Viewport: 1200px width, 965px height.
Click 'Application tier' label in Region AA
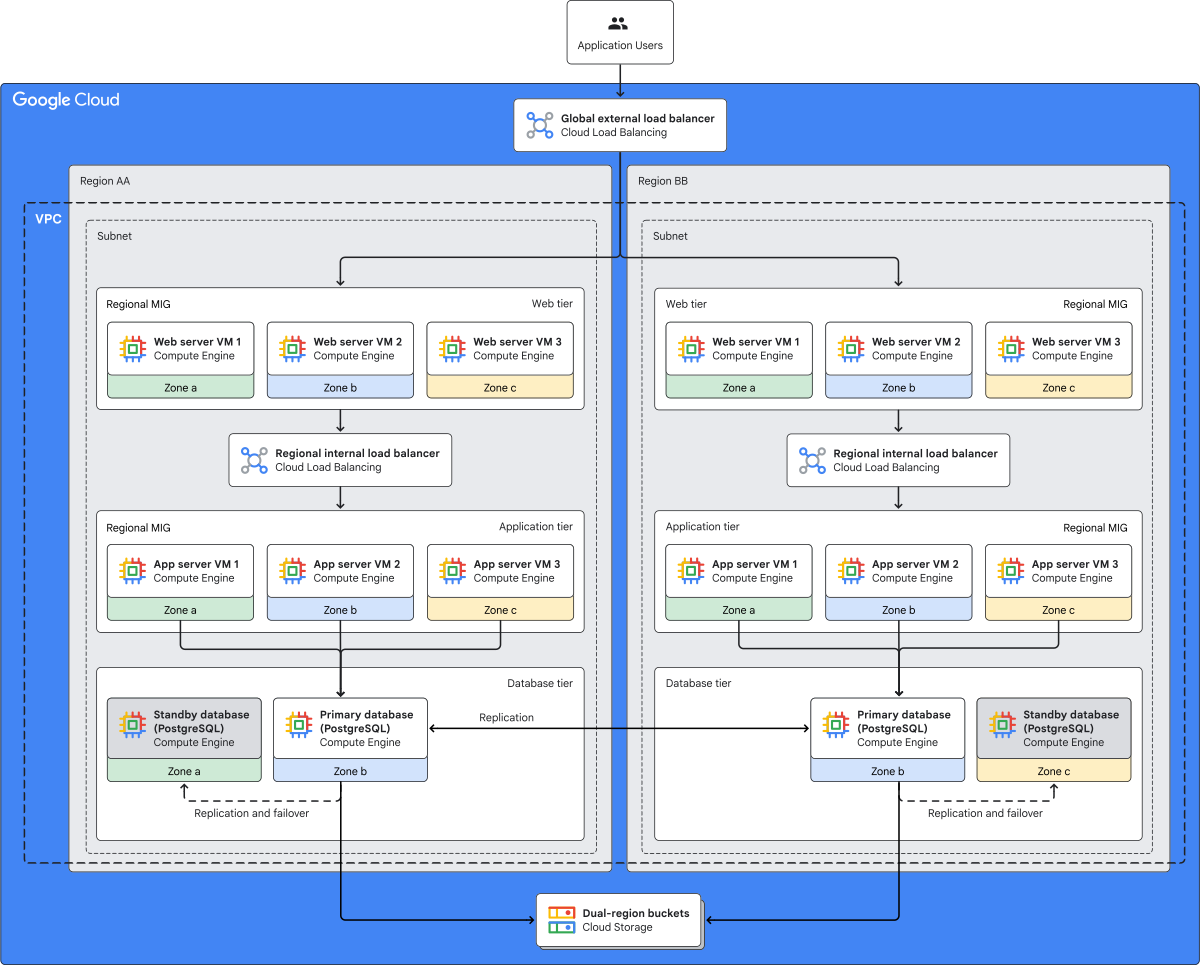[x=537, y=527]
